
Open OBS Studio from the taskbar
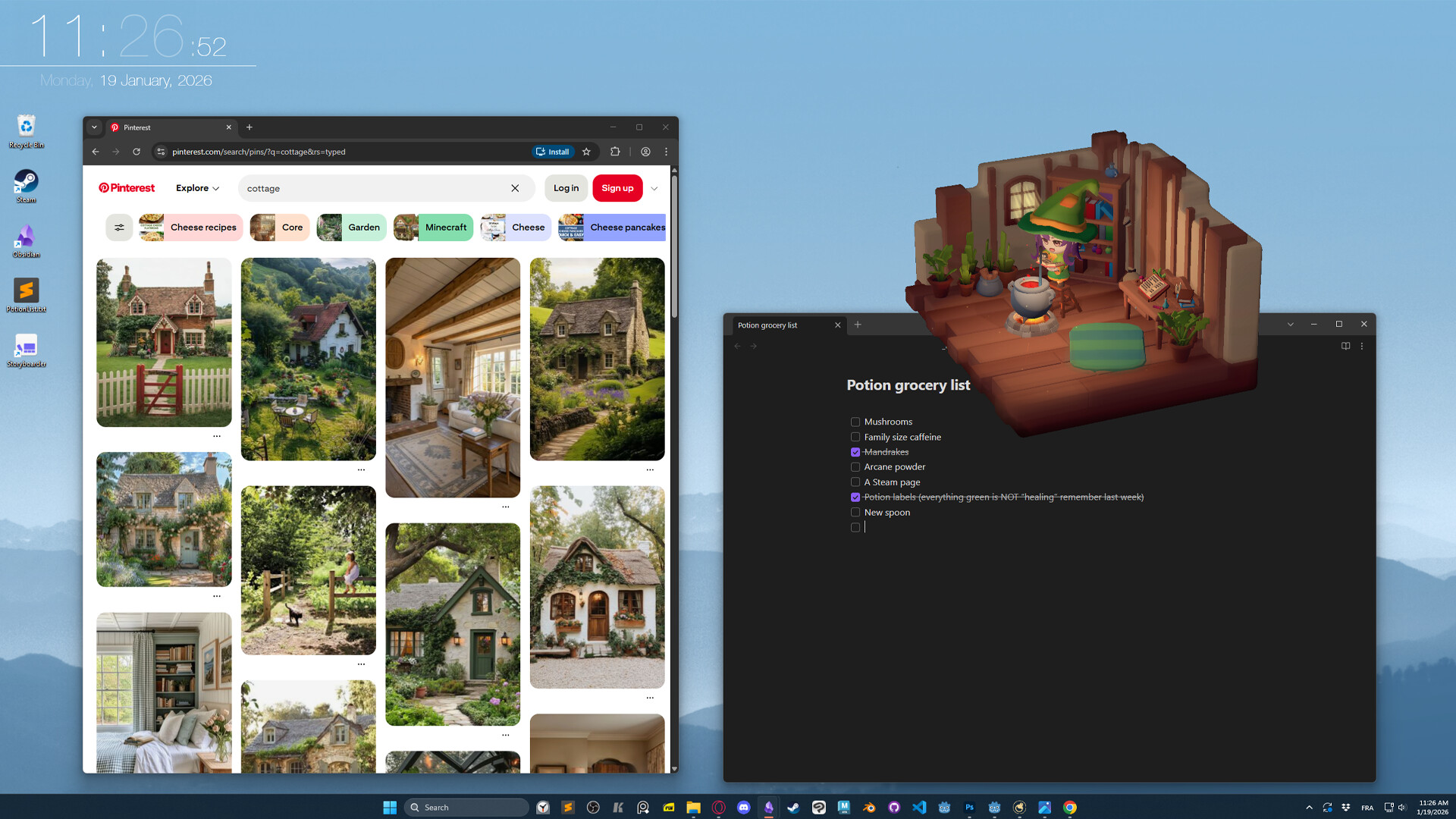click(592, 806)
